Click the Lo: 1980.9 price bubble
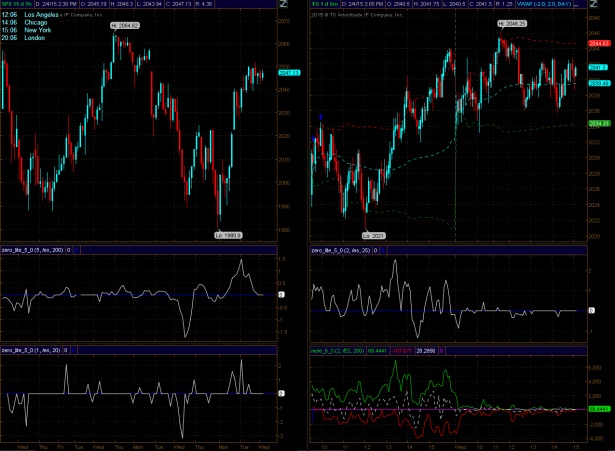 tap(228, 235)
